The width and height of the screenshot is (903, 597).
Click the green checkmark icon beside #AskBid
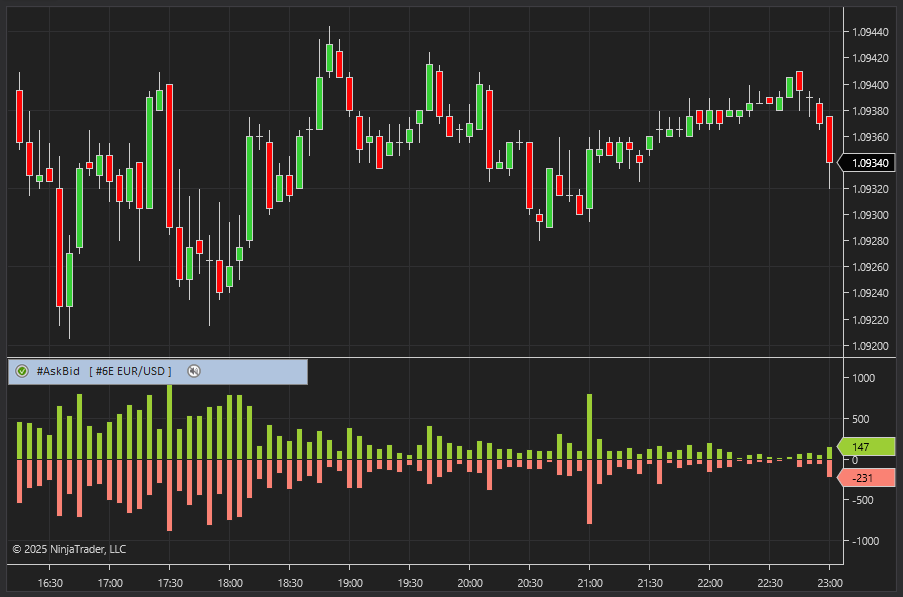point(22,371)
